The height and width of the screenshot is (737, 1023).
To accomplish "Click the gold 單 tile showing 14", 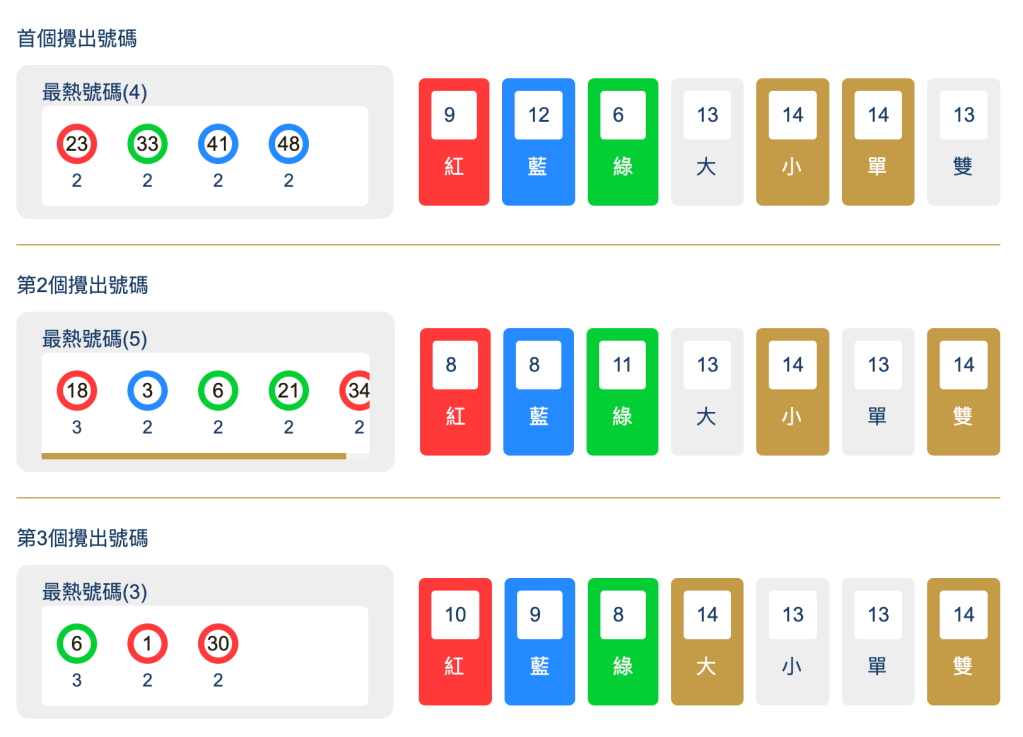I will point(878,142).
